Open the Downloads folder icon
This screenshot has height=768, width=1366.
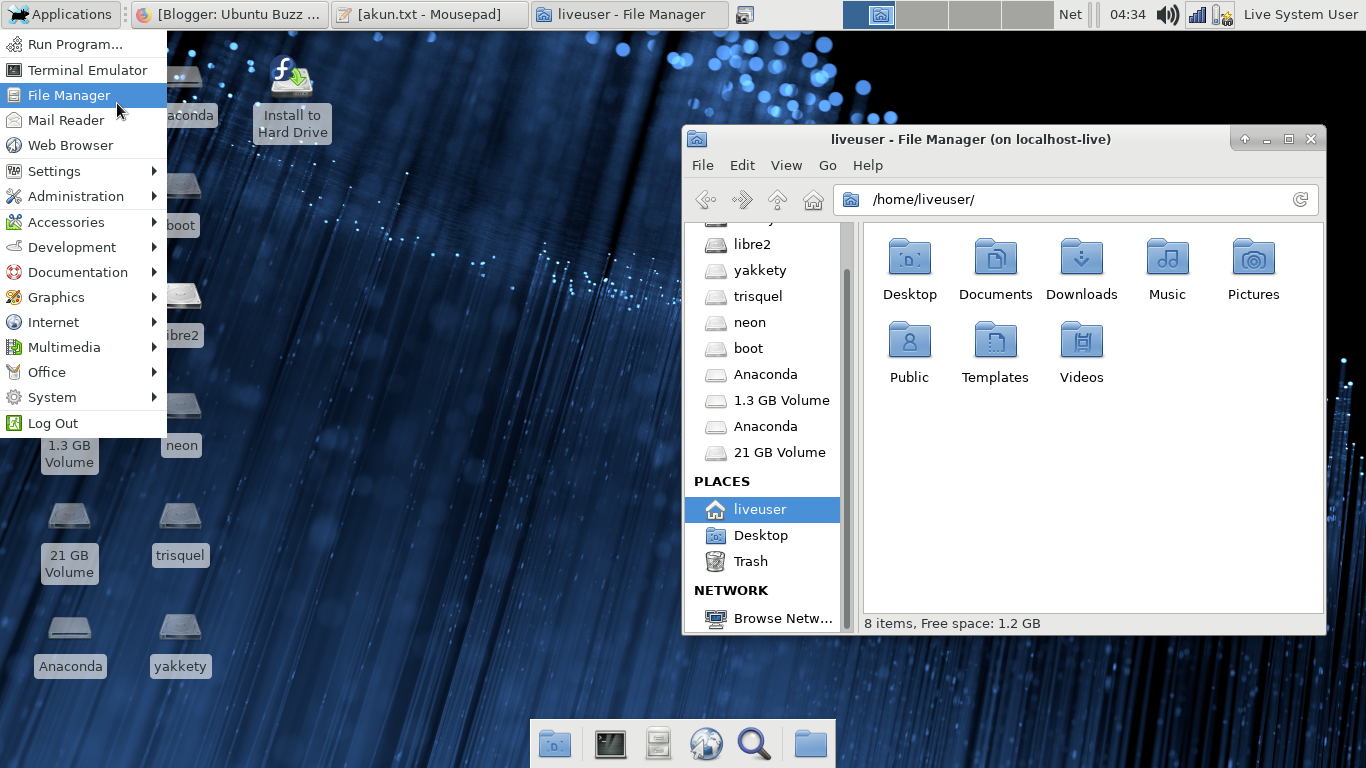1081,265
